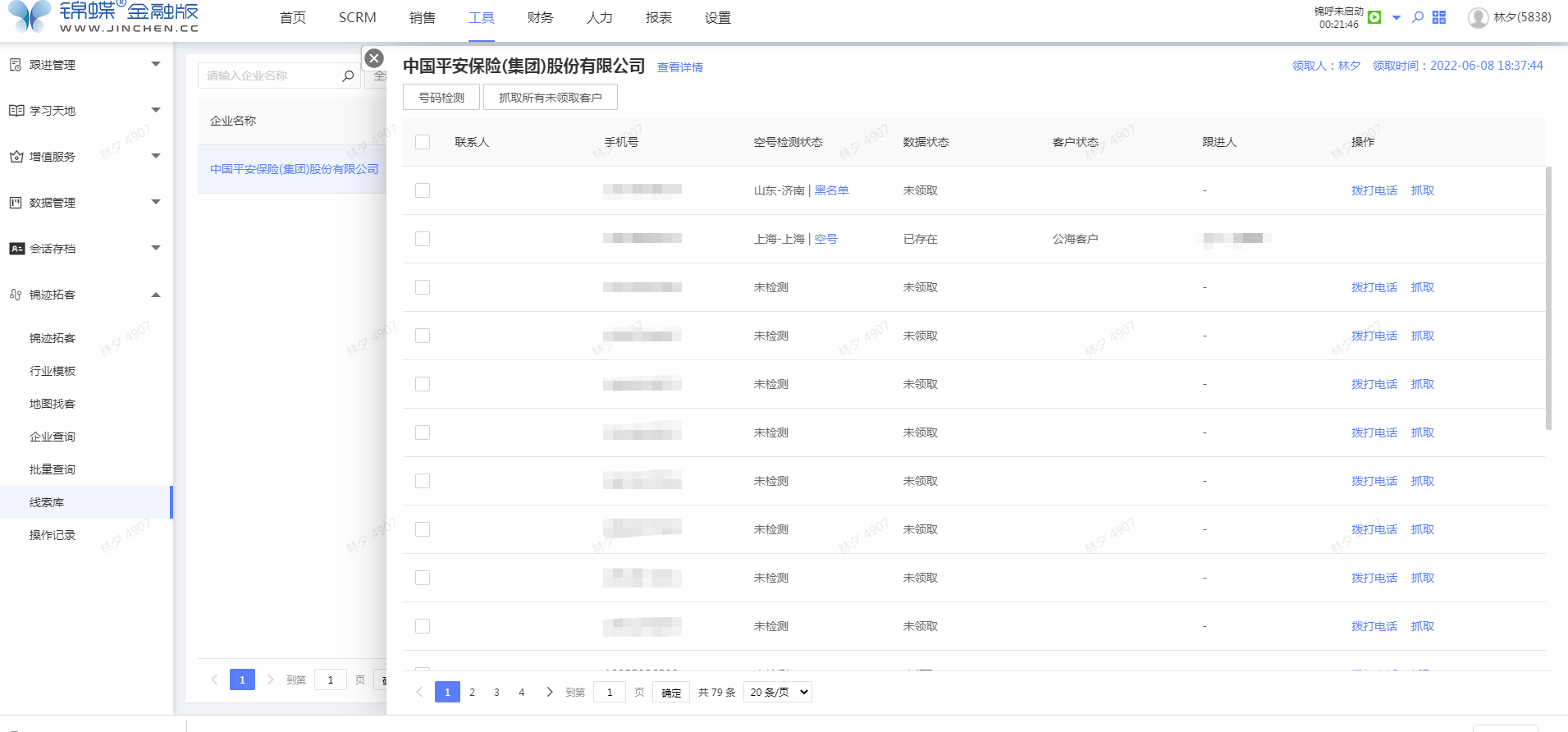
Task: Open 财务 top menu
Action: [x=541, y=17]
